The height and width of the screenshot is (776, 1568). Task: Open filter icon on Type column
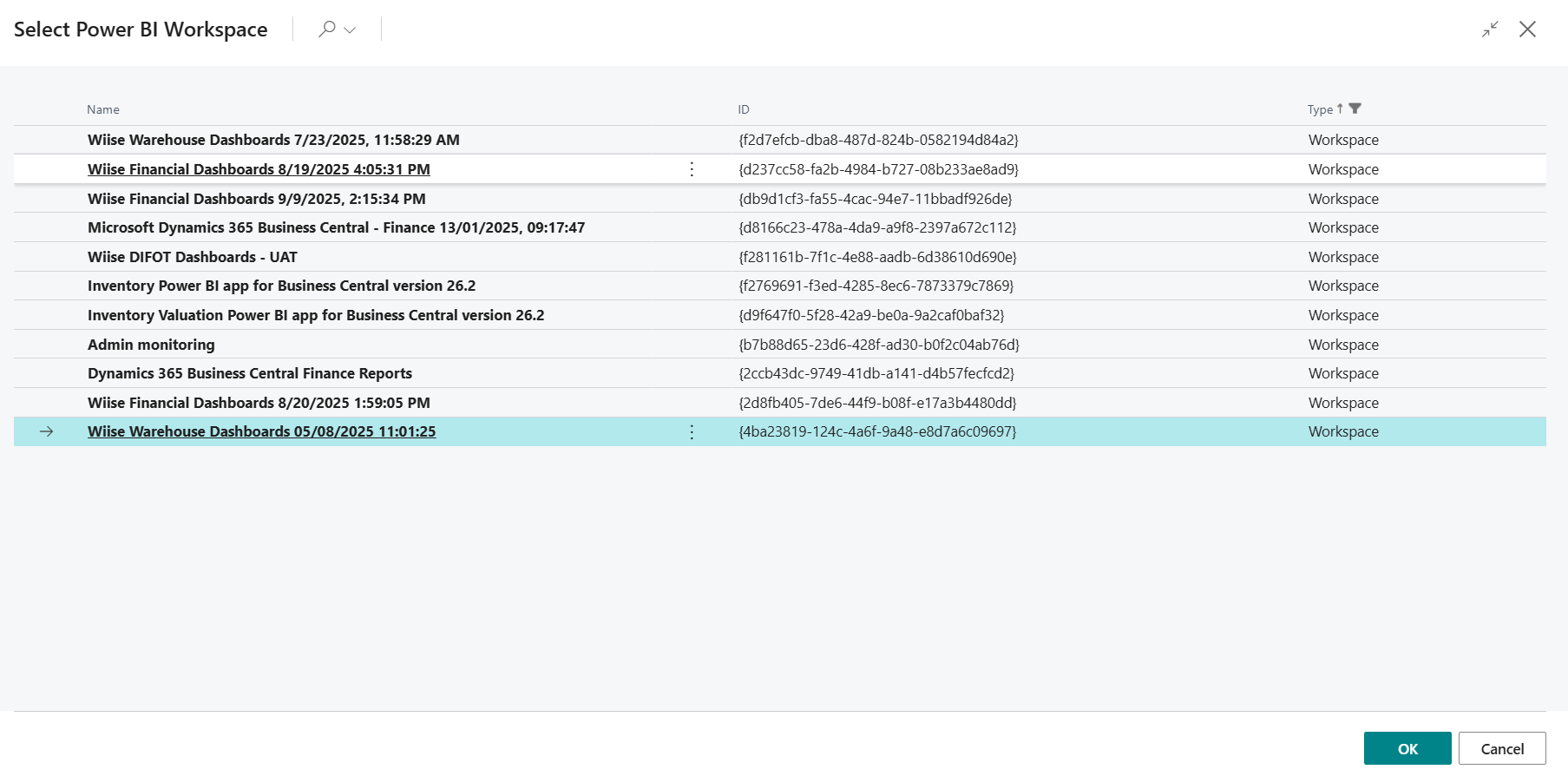point(1355,109)
